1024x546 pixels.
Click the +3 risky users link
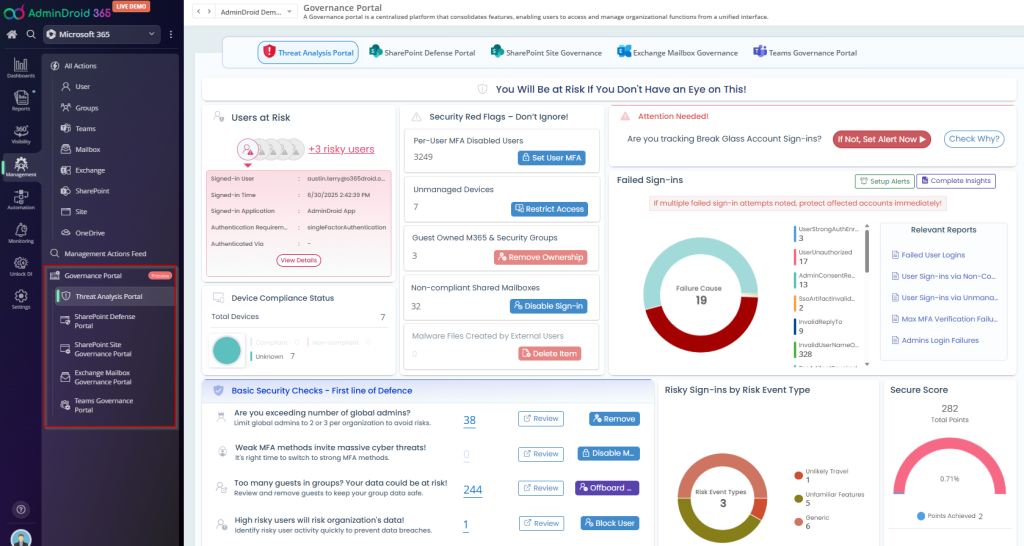[342, 149]
